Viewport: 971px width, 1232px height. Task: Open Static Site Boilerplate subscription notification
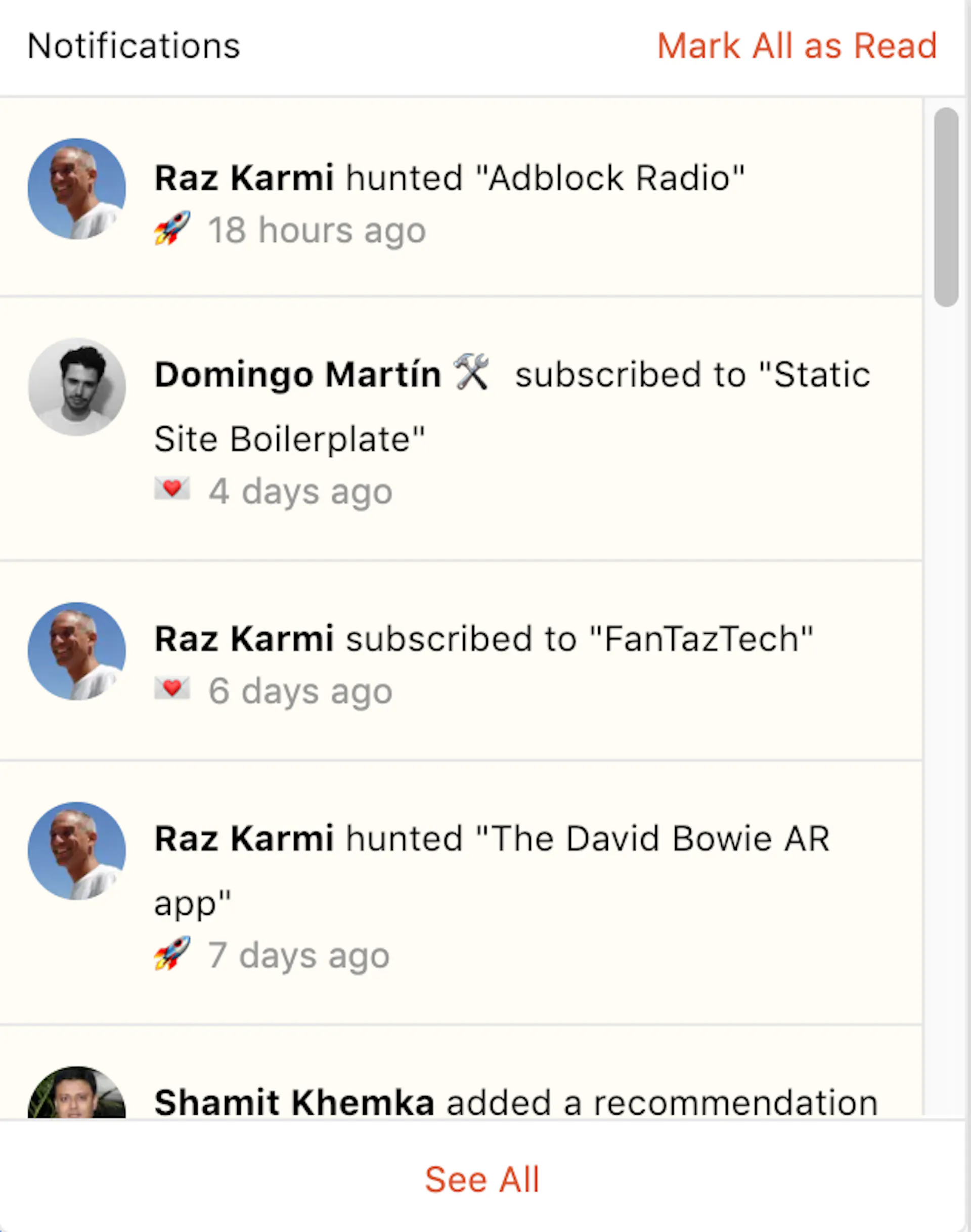click(x=461, y=429)
